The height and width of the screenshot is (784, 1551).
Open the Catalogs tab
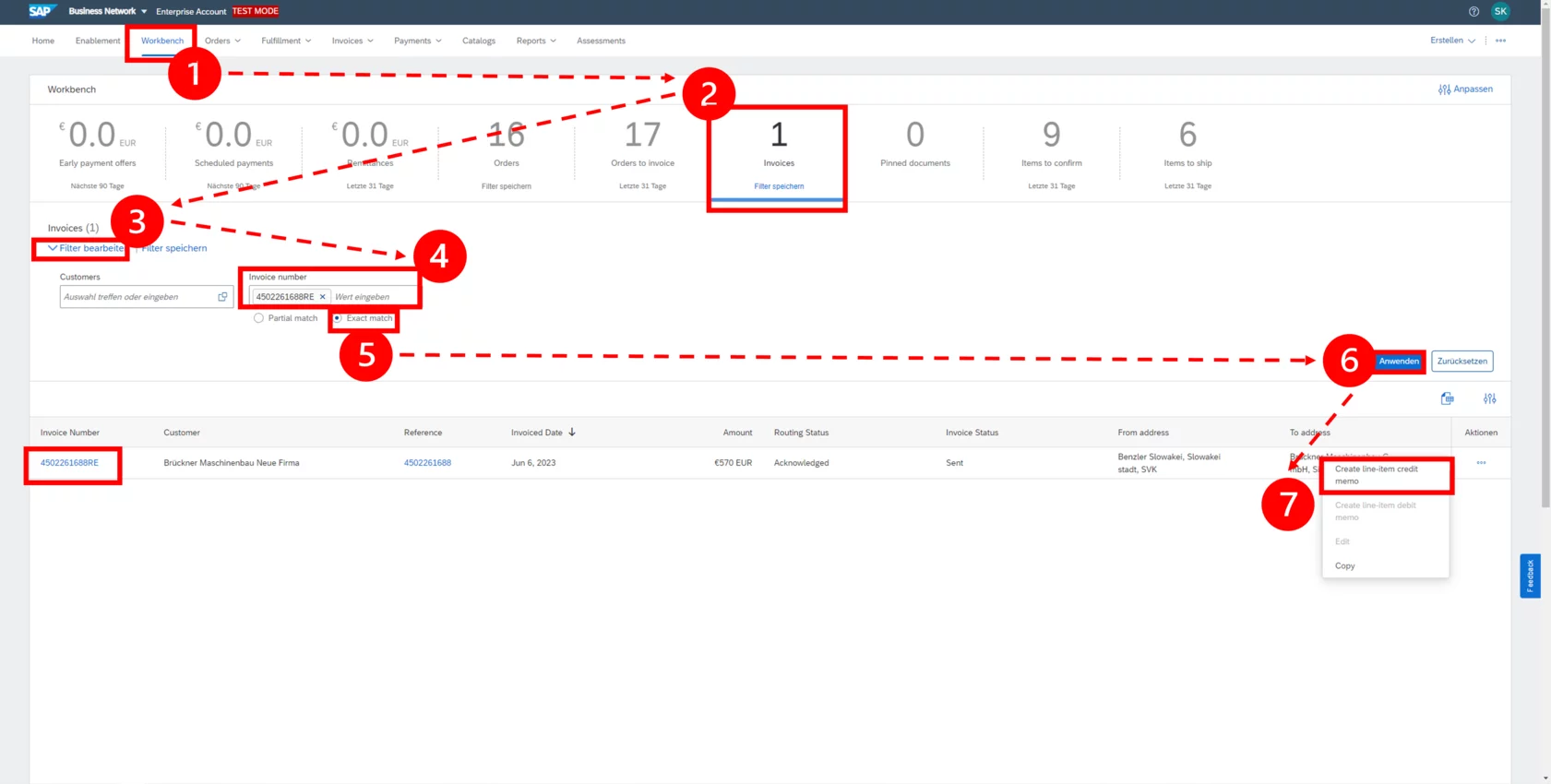click(479, 41)
